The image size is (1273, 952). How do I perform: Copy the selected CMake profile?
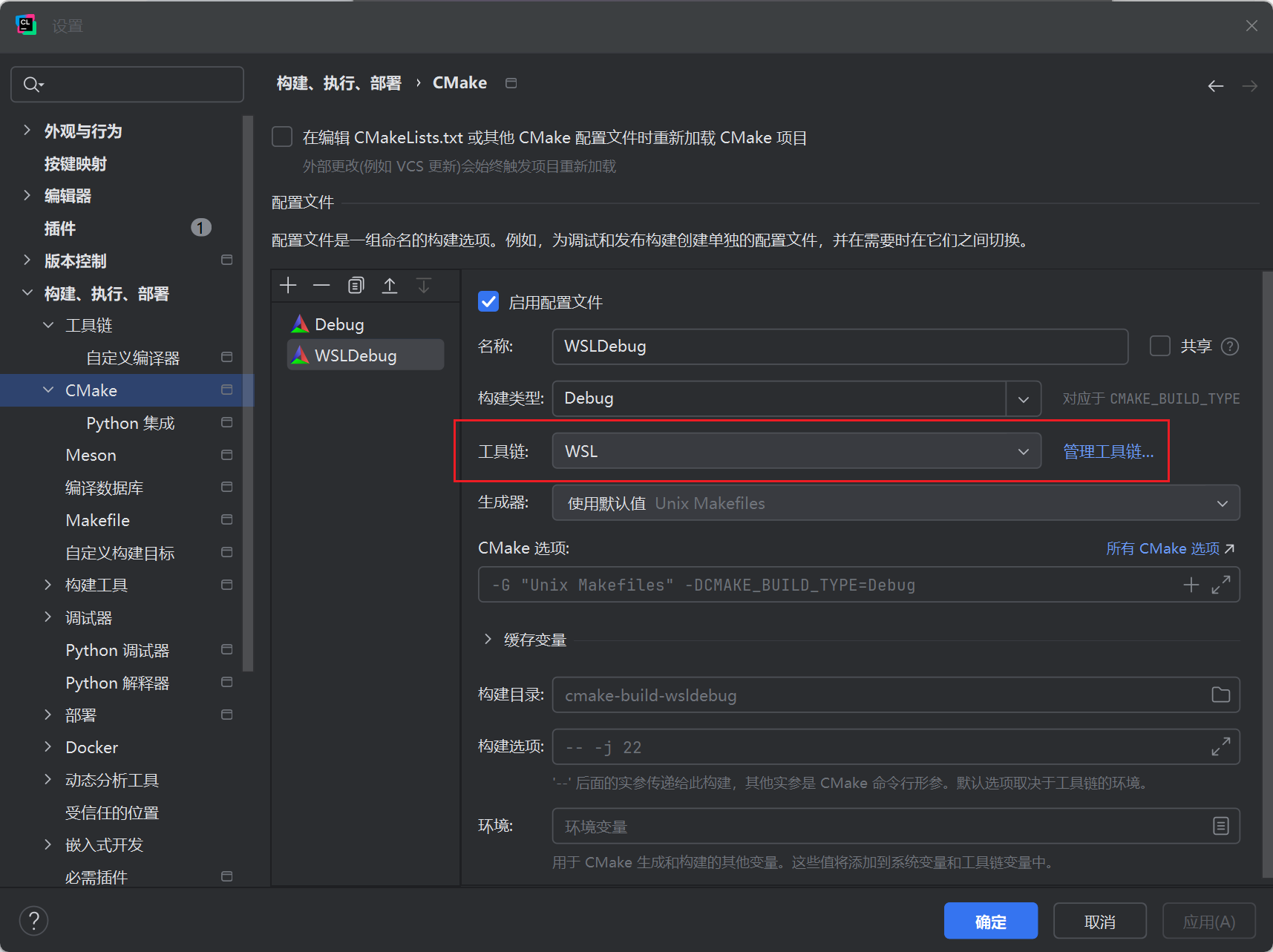356,286
